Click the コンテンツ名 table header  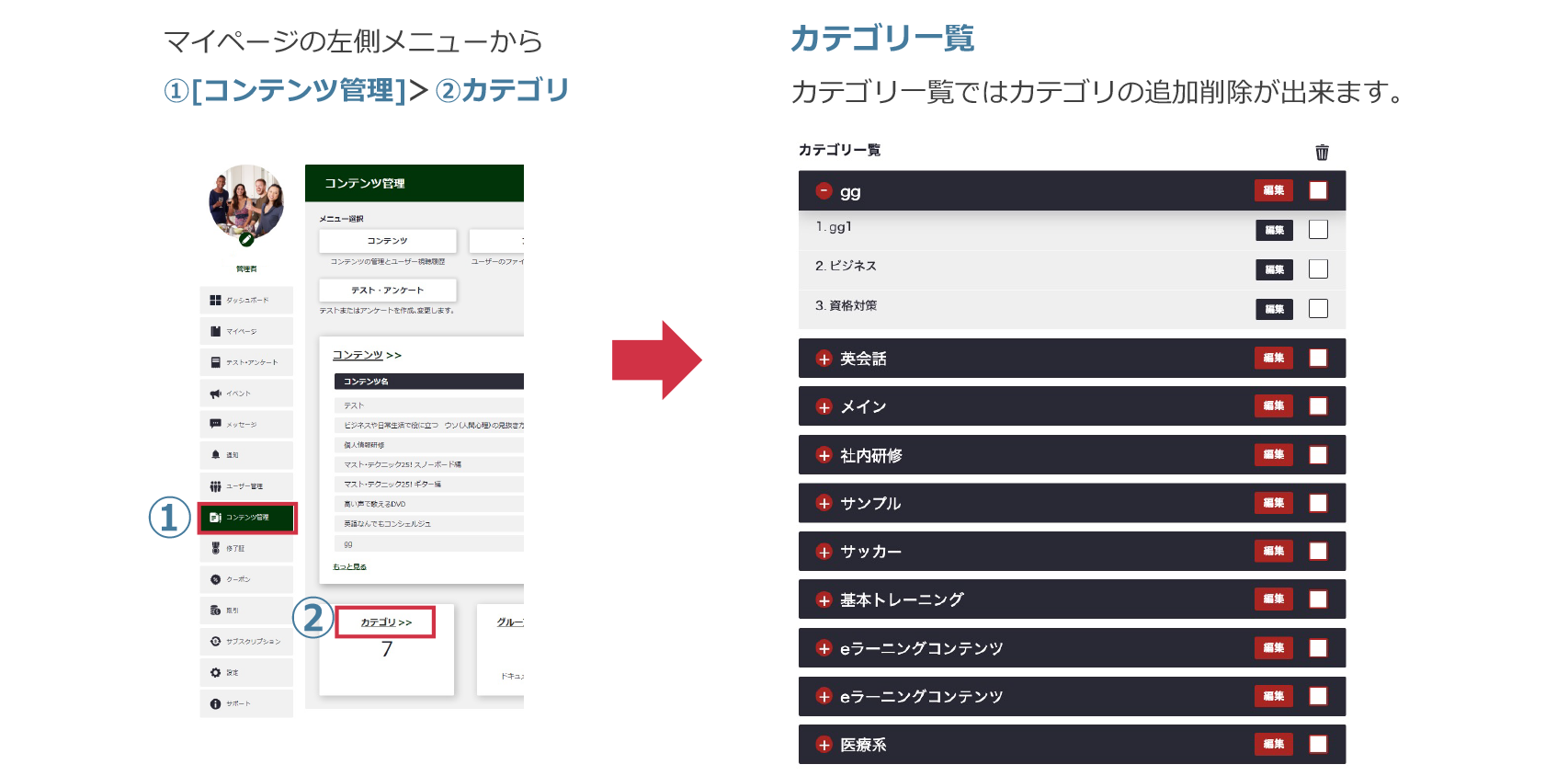click(428, 382)
